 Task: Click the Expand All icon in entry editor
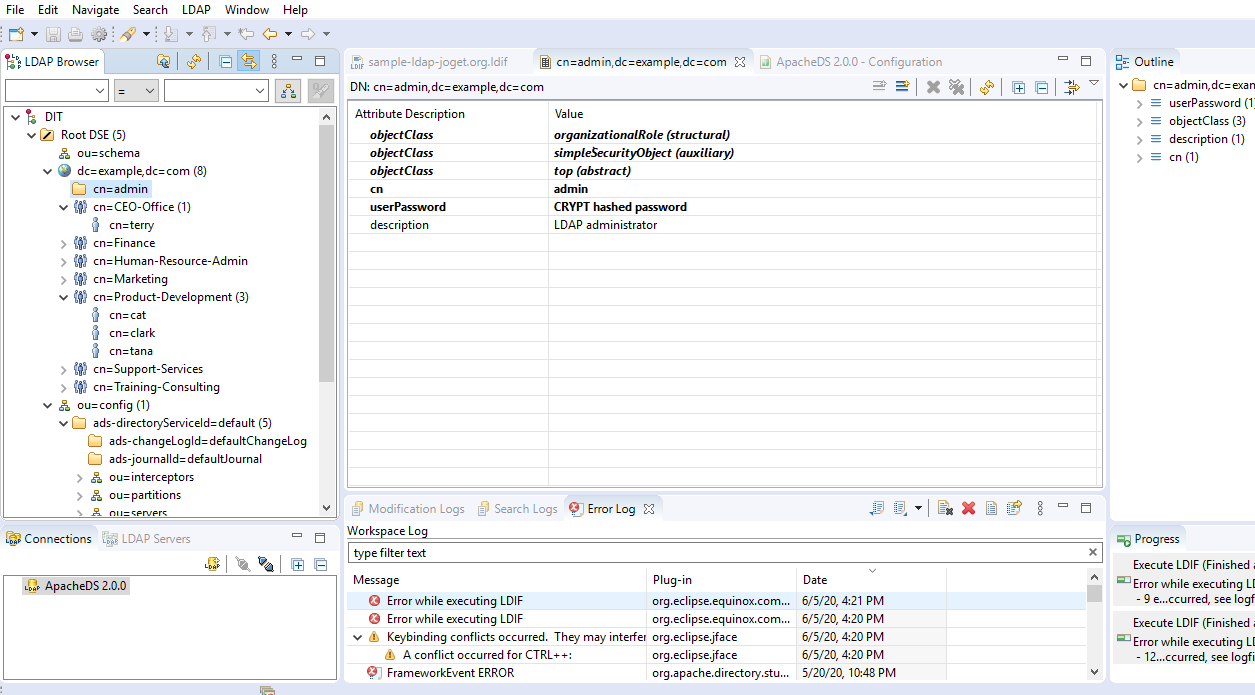[1018, 87]
